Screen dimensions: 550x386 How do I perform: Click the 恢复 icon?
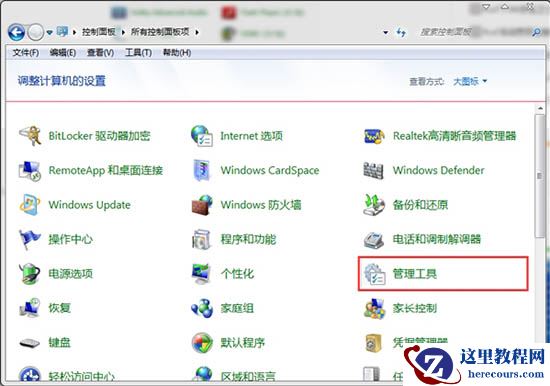[x=29, y=308]
